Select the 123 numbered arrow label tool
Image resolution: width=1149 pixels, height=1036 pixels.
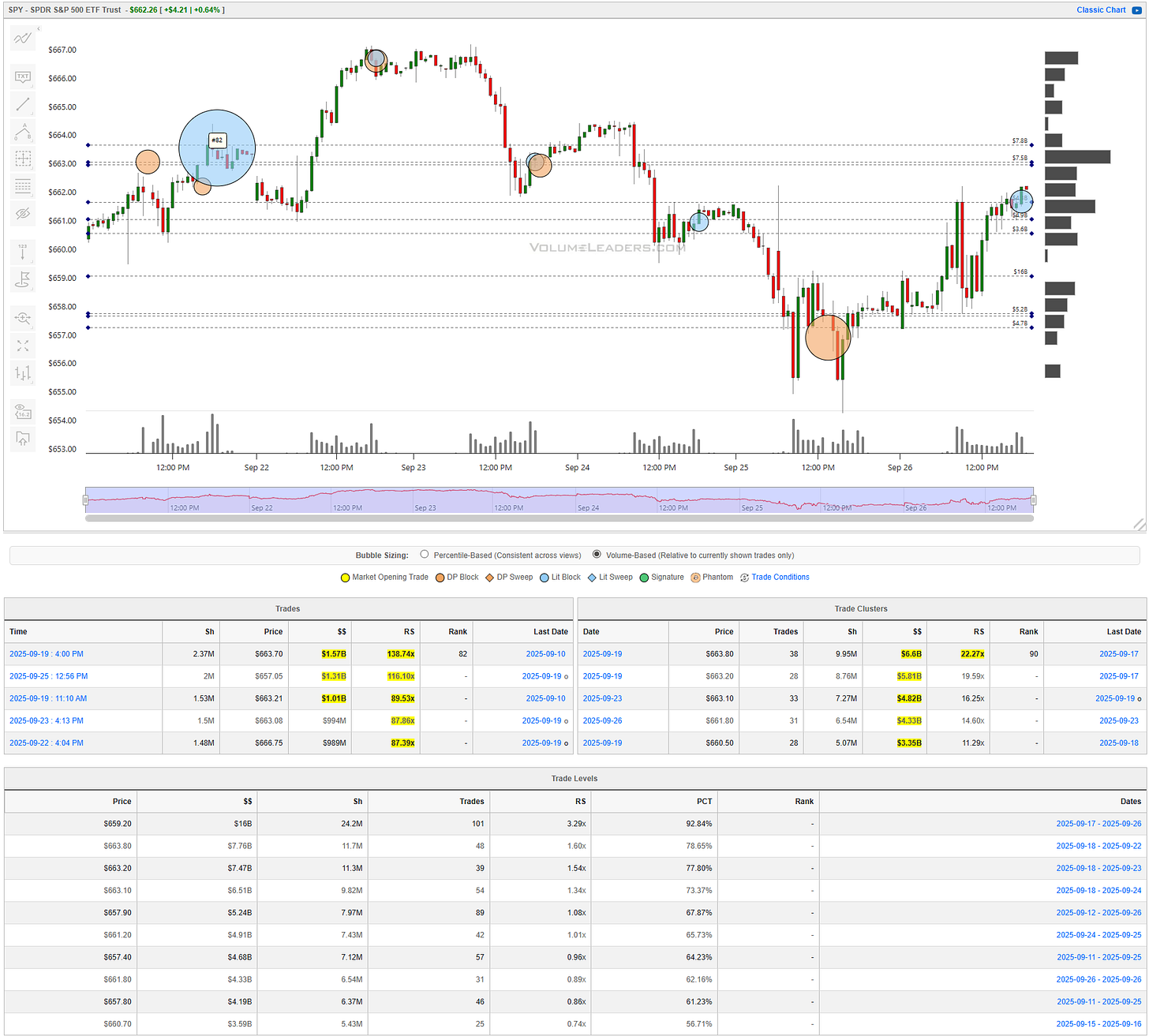point(23,252)
